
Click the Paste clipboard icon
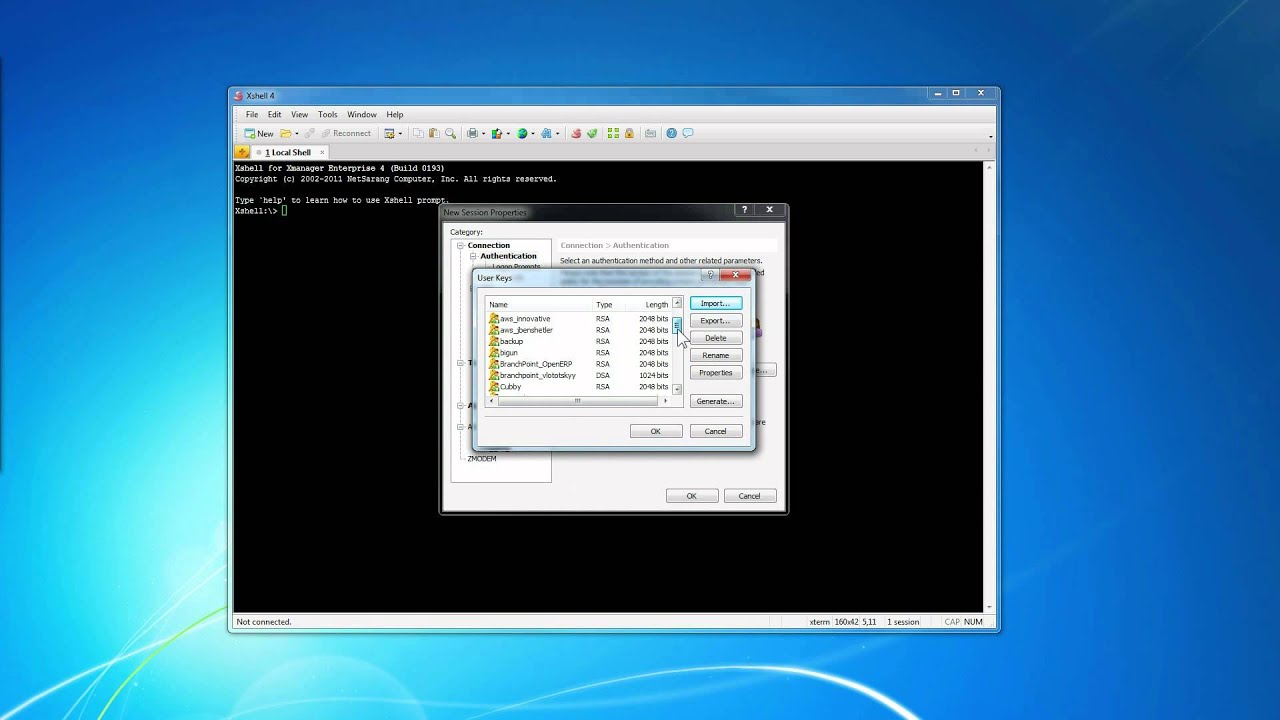click(434, 133)
